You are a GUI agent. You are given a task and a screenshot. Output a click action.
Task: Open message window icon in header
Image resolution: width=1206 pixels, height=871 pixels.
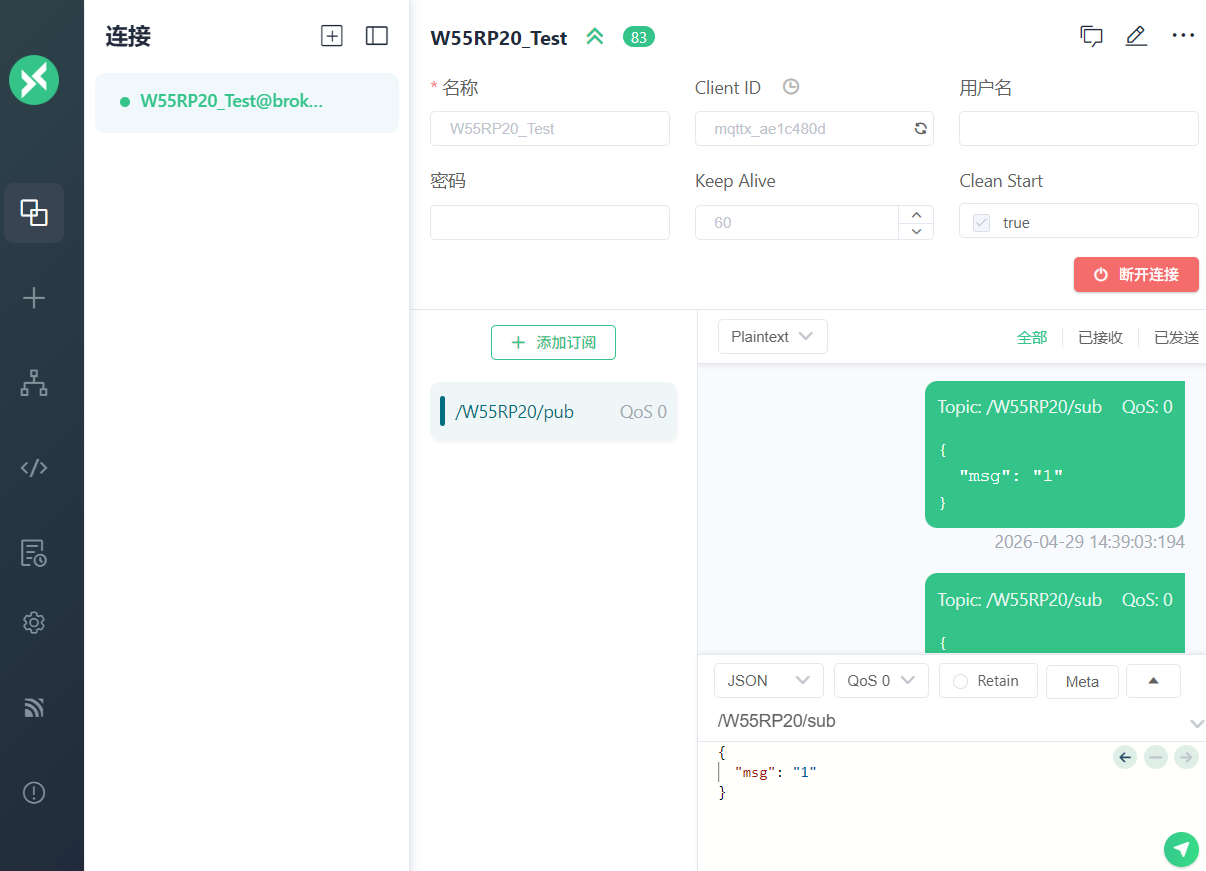click(1091, 36)
